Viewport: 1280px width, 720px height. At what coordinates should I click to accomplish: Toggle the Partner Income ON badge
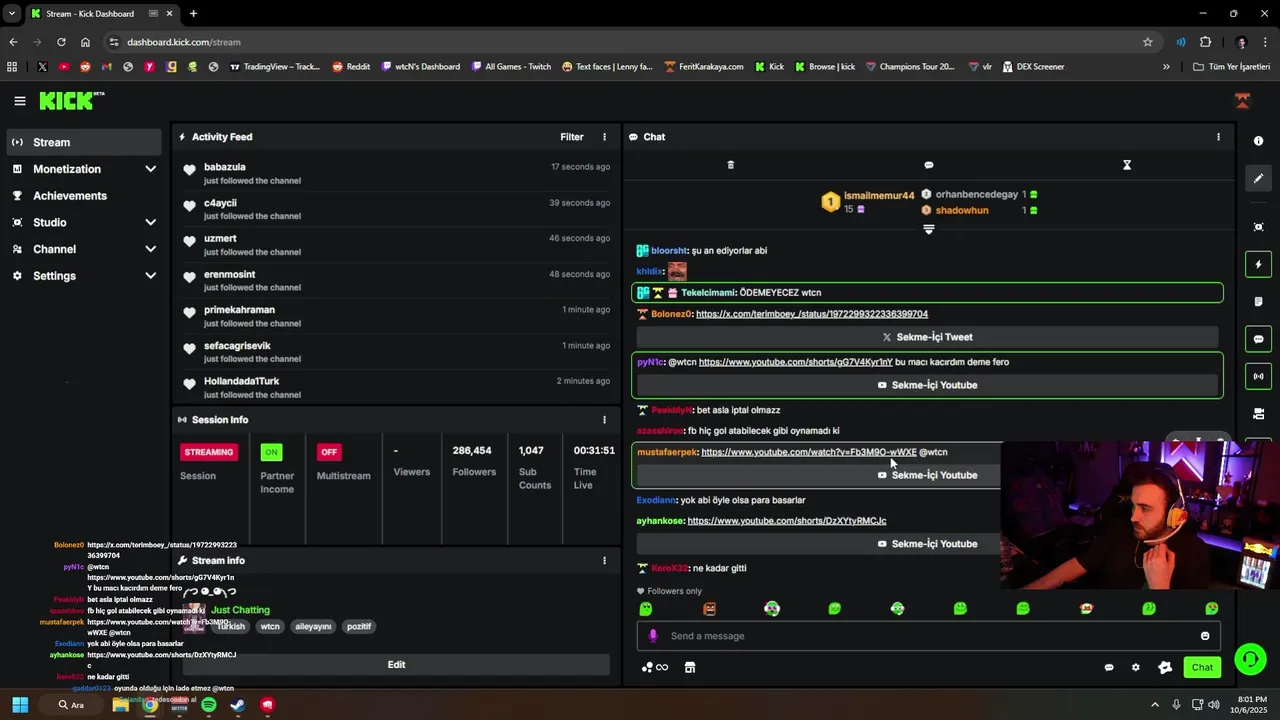pyautogui.click(x=271, y=452)
